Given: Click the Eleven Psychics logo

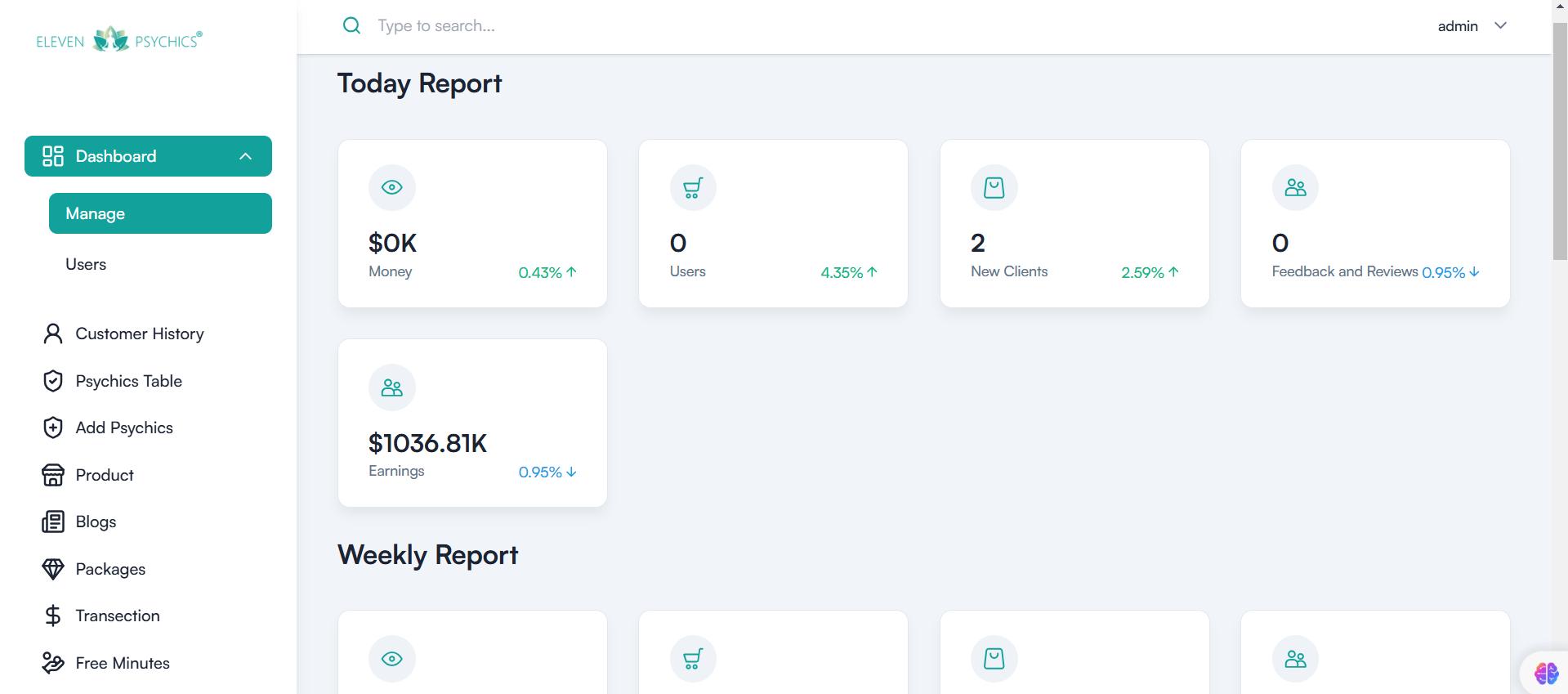Looking at the screenshot, I should (x=119, y=39).
